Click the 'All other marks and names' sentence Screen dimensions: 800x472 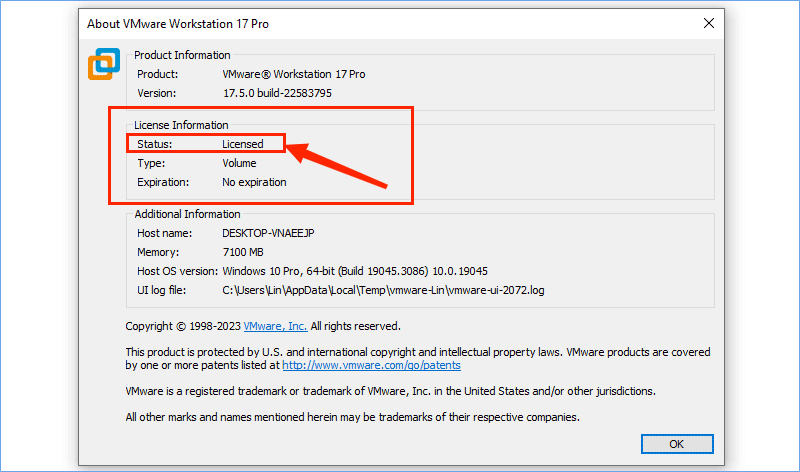point(353,417)
